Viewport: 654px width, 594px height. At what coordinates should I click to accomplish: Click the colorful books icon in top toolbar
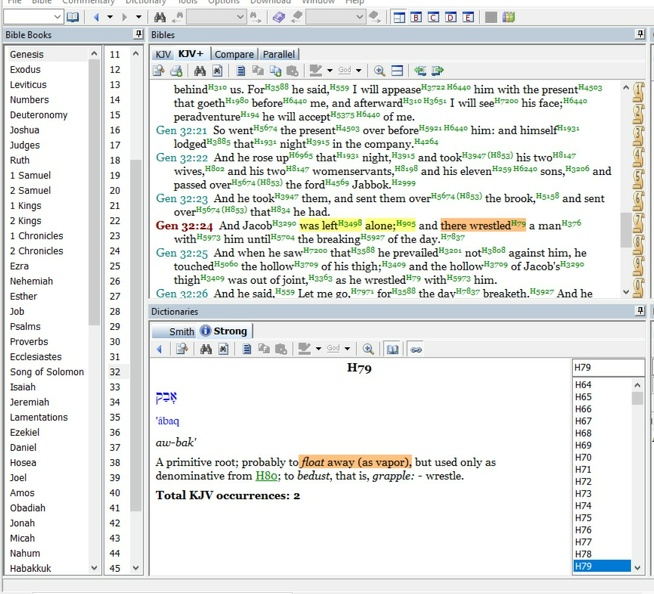pos(508,17)
